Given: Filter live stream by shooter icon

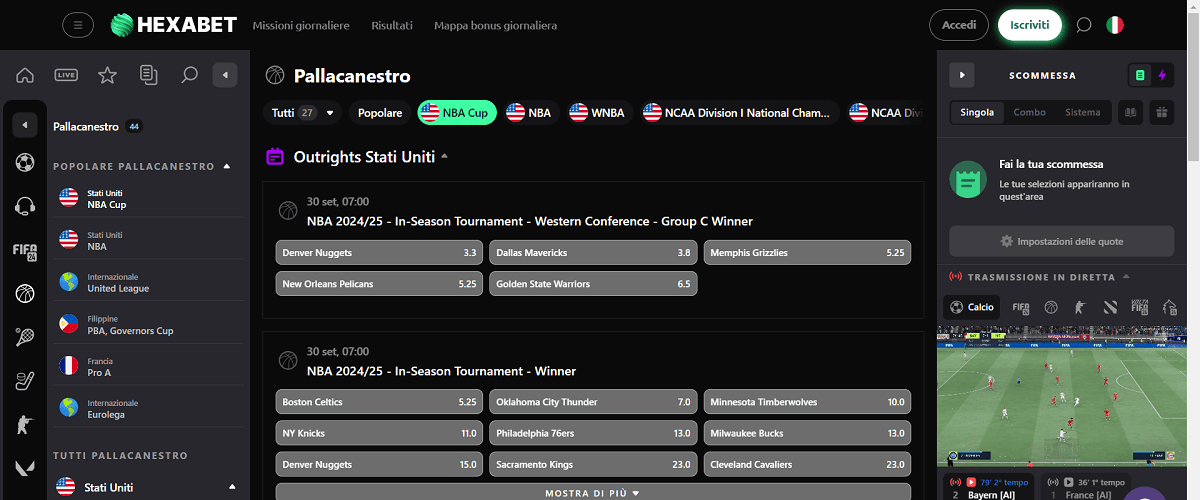Looking at the screenshot, I should [x=1080, y=307].
